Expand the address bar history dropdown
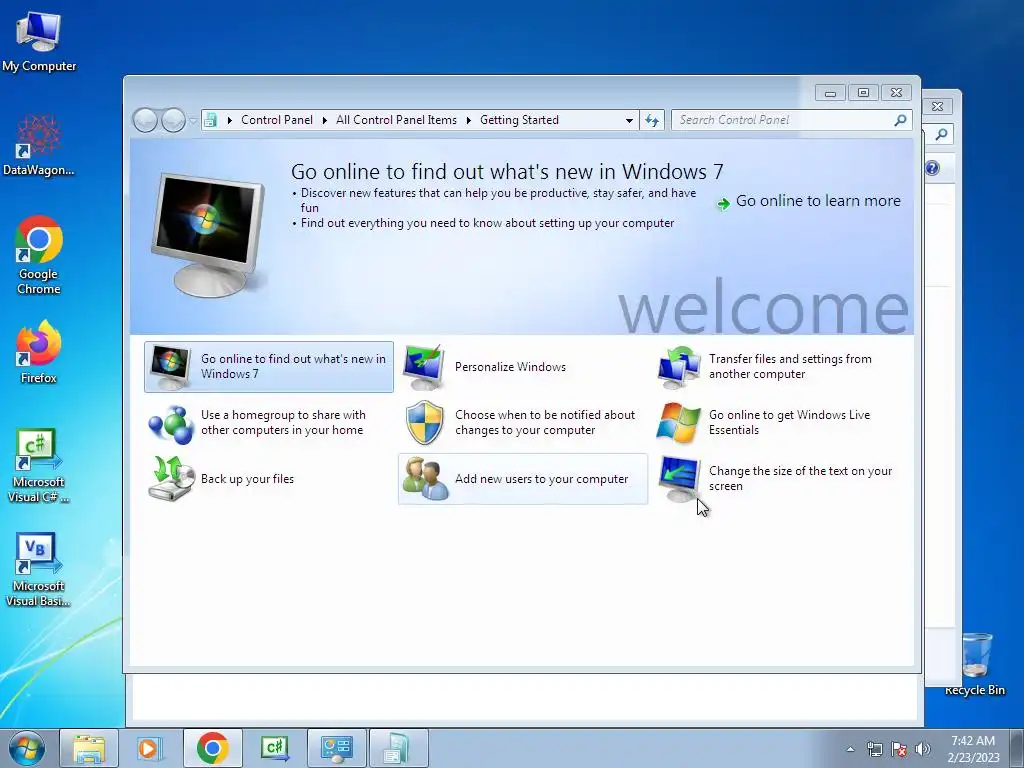1024x768 pixels. tap(629, 120)
